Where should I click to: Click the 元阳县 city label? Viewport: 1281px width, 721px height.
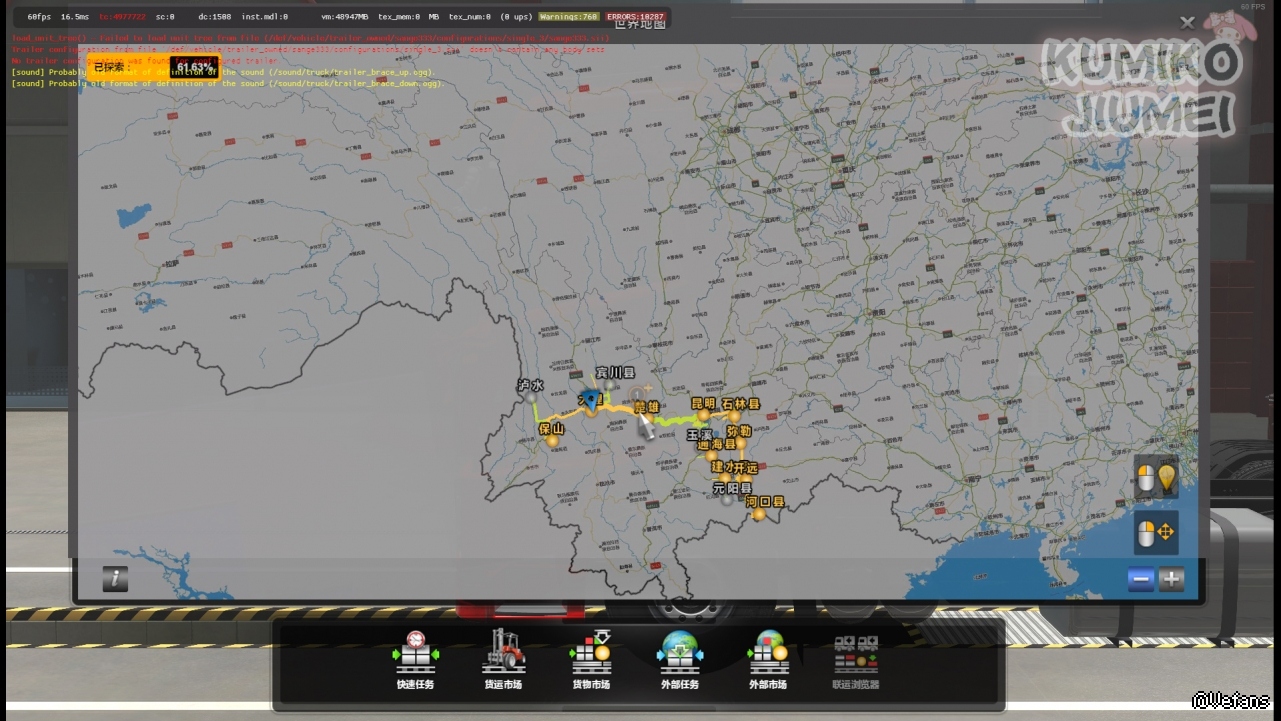point(732,488)
